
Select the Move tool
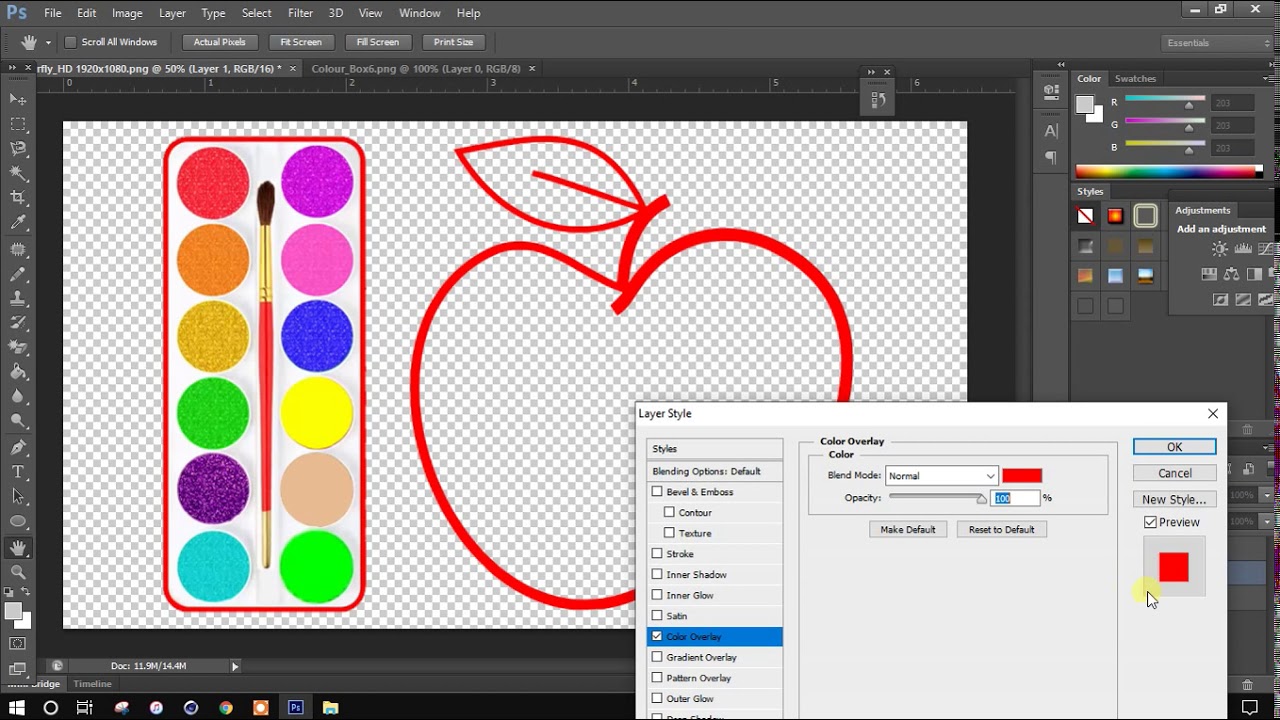[18, 99]
